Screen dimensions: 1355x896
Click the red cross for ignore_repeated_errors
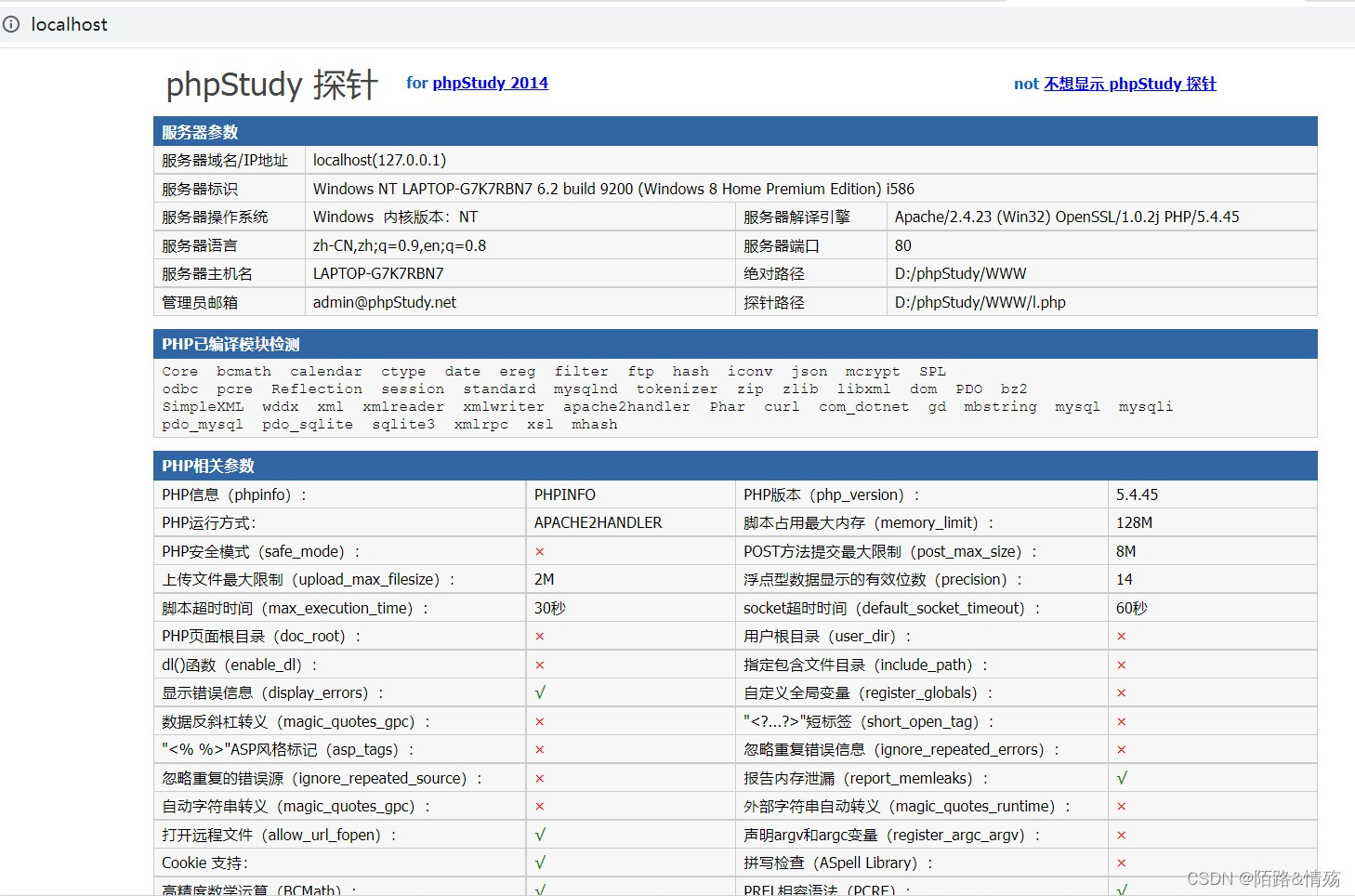(x=1122, y=750)
